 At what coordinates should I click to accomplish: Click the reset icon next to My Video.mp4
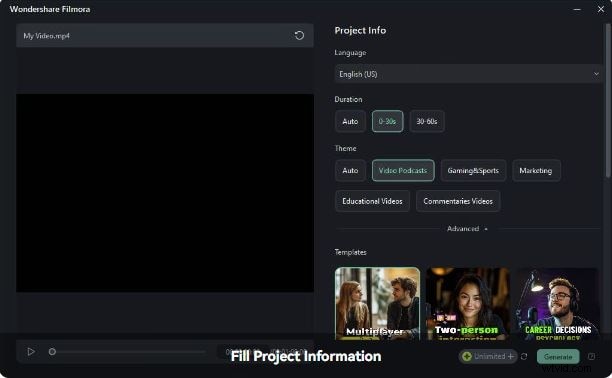tap(299, 36)
